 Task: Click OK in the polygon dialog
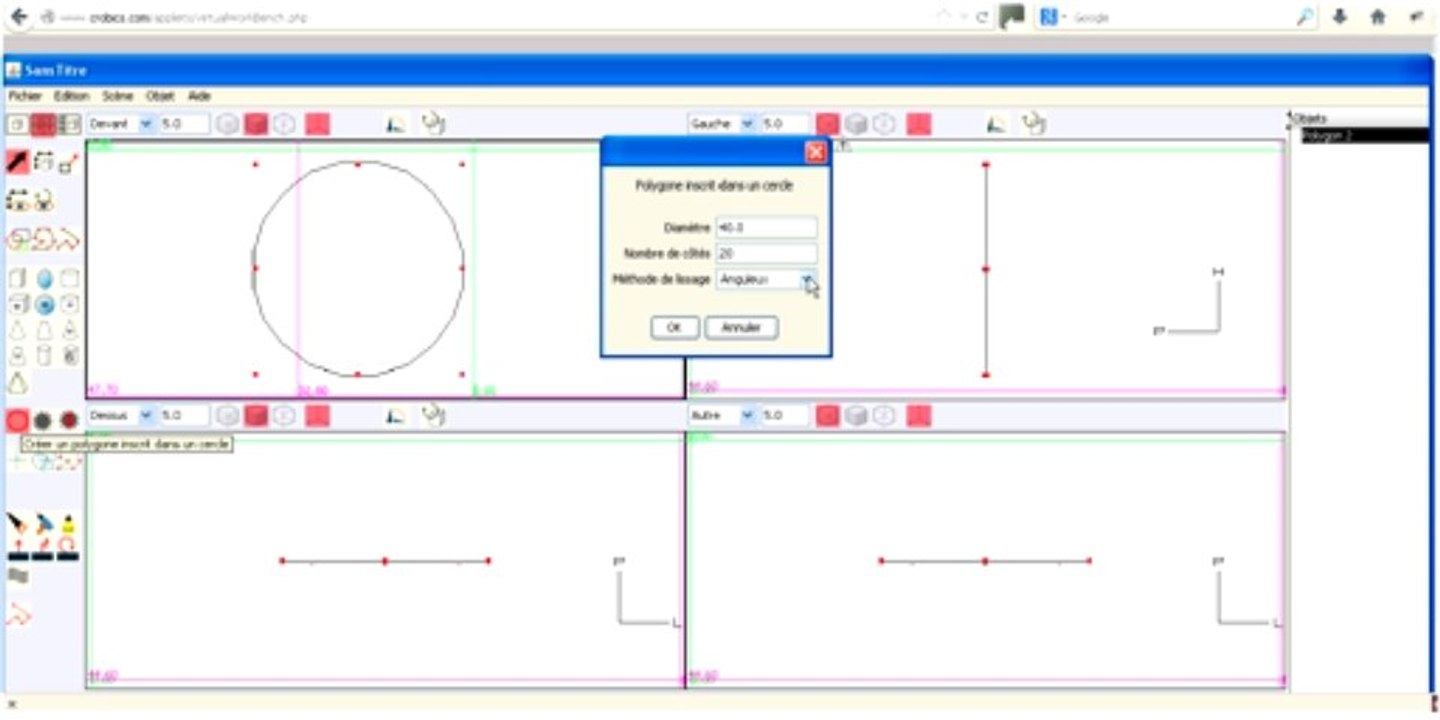675,328
